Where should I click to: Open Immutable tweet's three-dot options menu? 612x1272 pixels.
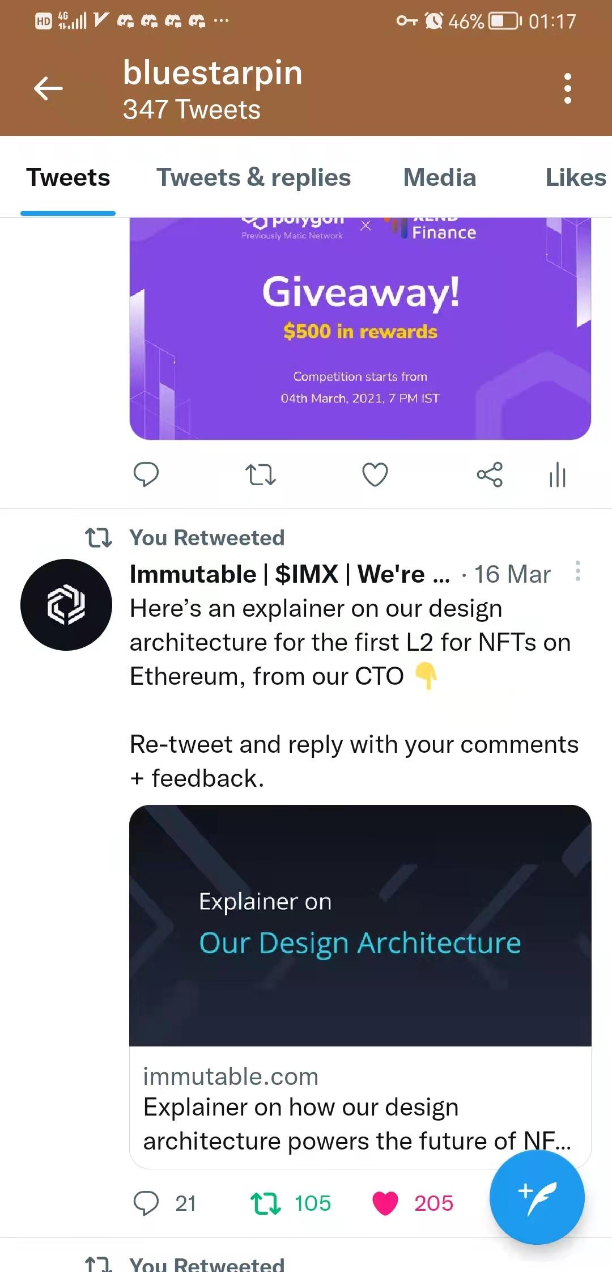coord(578,572)
